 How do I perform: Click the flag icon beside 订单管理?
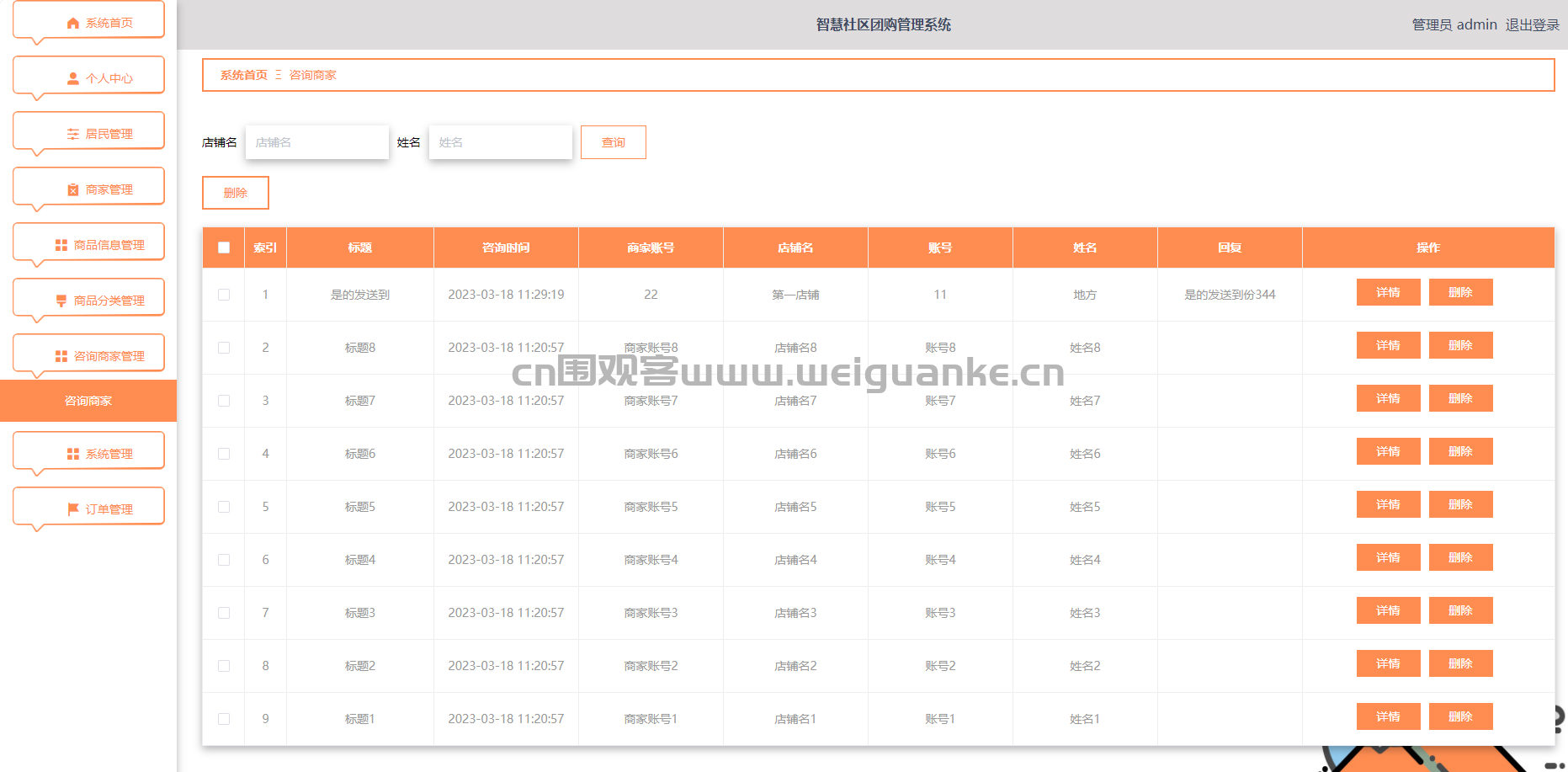pos(73,510)
